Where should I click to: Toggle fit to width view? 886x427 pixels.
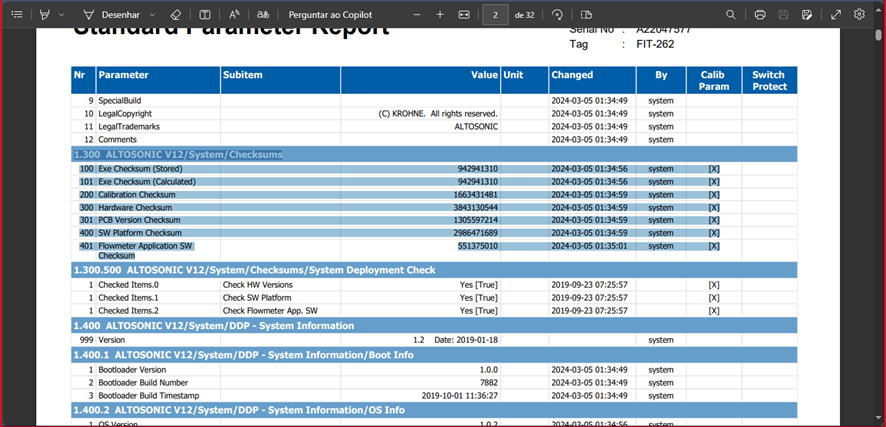pos(464,15)
